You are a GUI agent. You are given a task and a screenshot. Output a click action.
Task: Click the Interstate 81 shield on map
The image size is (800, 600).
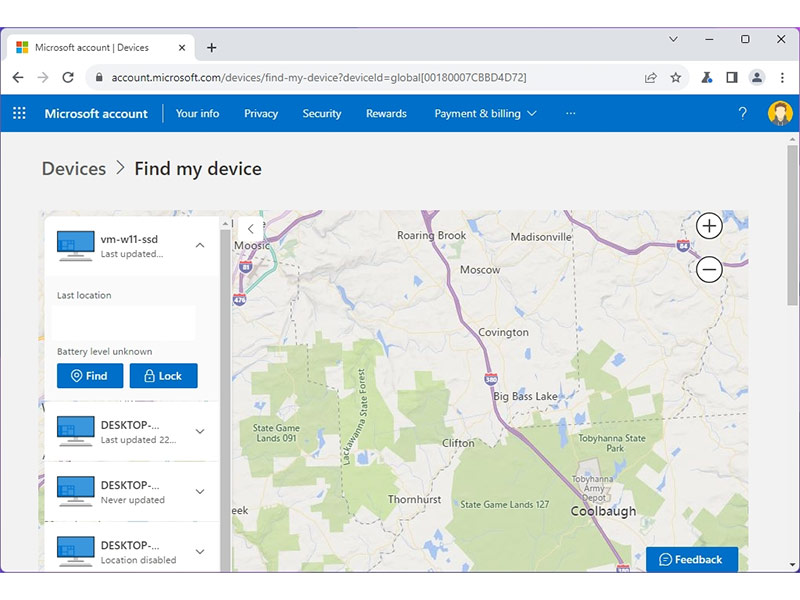(x=245, y=266)
